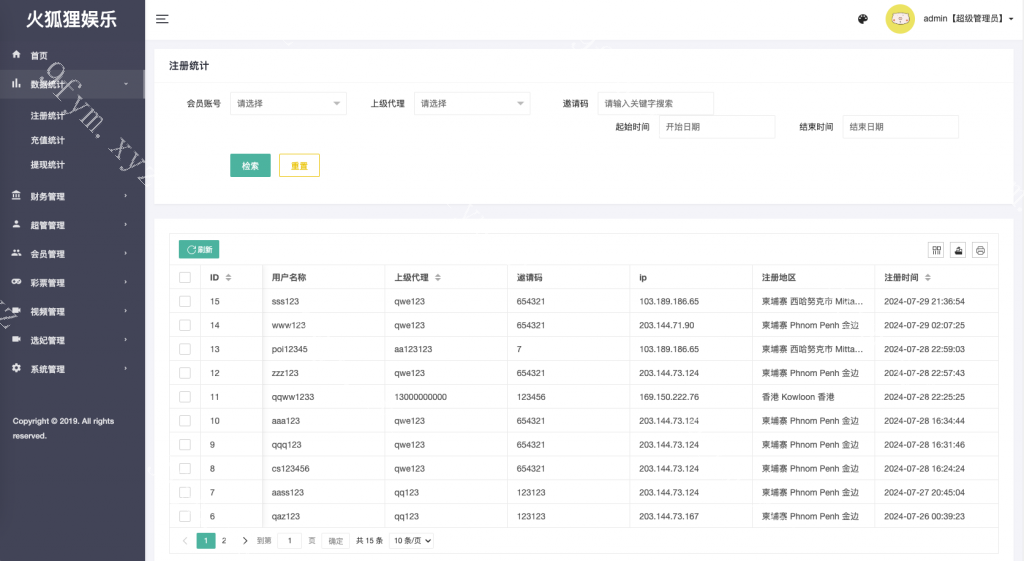Image resolution: width=1024 pixels, height=561 pixels.
Task: Expand the 超管管理 menu arrow
Action: (x=126, y=225)
